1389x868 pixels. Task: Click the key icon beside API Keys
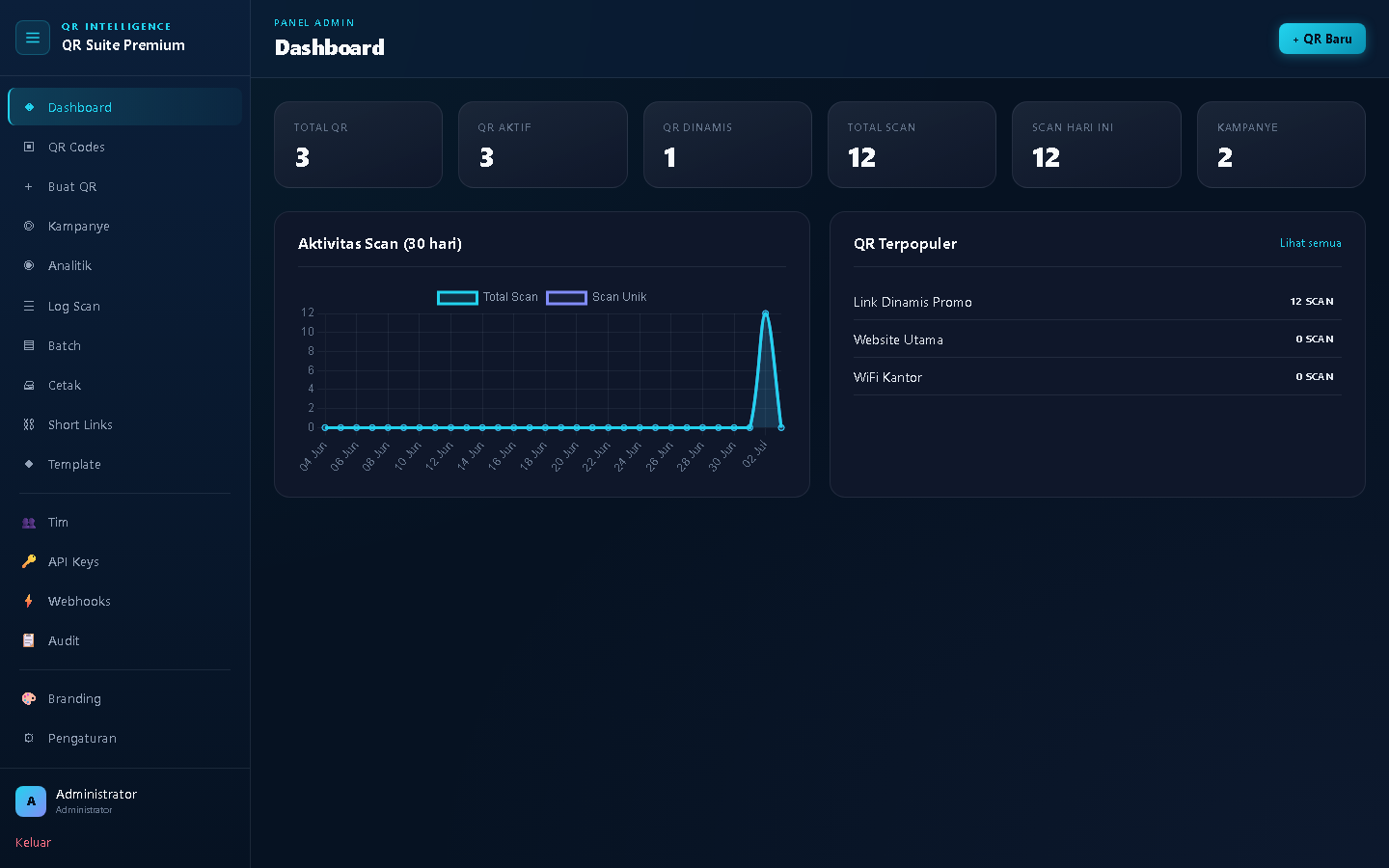[29, 561]
